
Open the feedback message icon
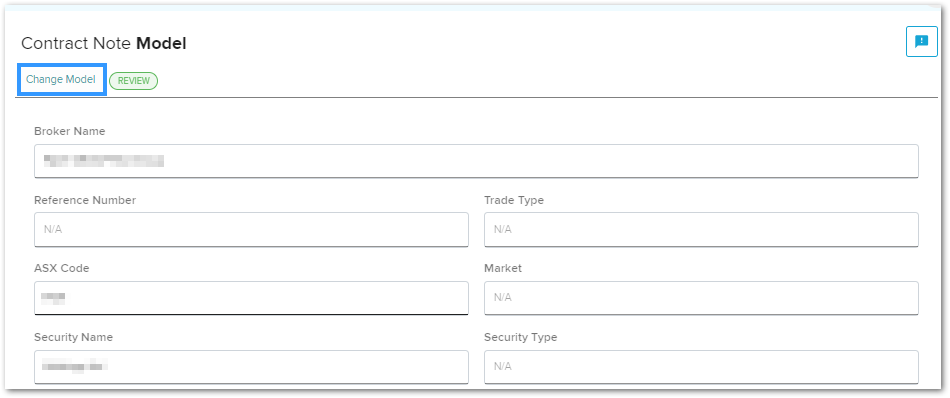[922, 41]
